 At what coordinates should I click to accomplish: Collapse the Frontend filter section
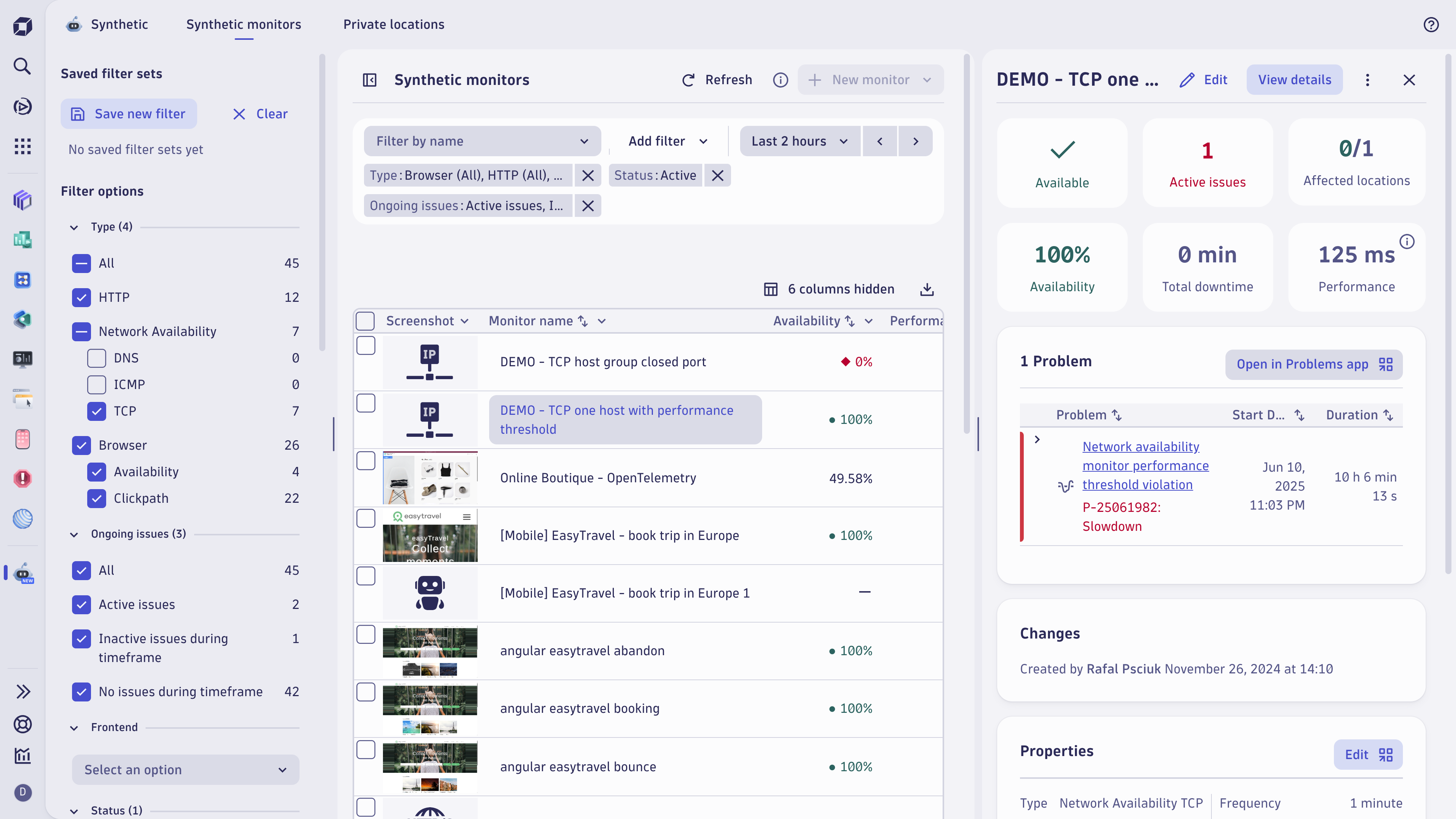[74, 728]
